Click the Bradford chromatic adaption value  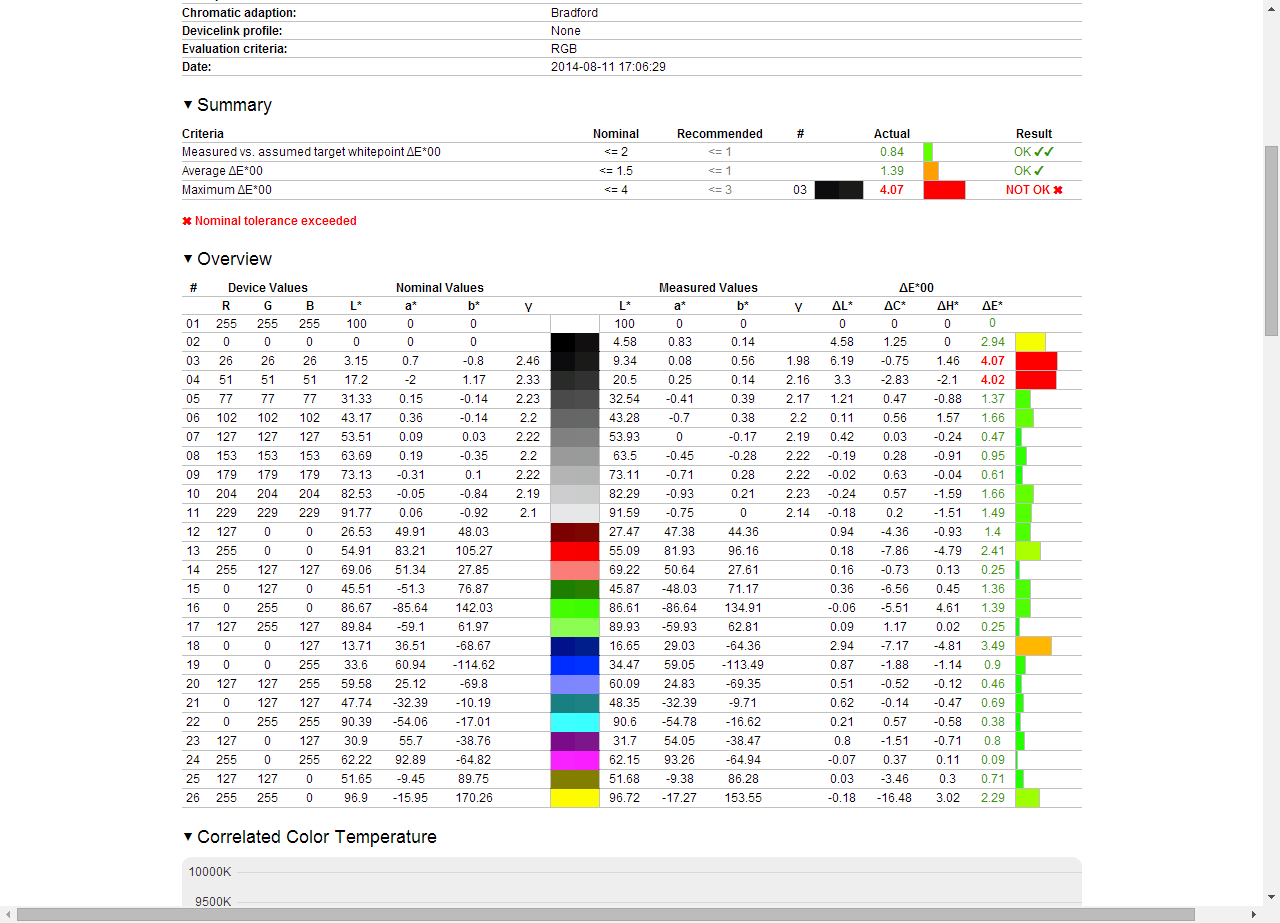[574, 13]
